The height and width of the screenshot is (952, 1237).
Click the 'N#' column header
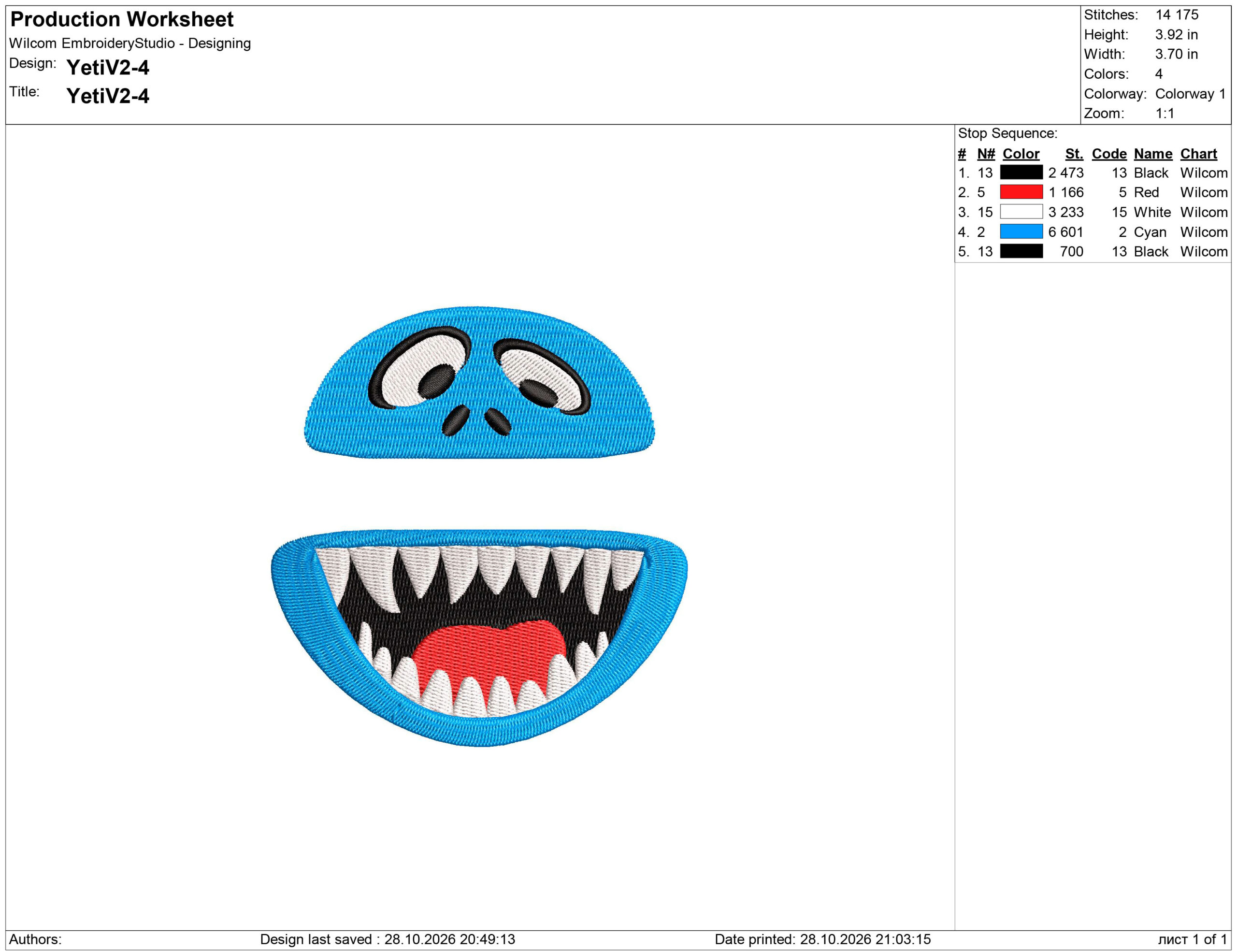(986, 154)
